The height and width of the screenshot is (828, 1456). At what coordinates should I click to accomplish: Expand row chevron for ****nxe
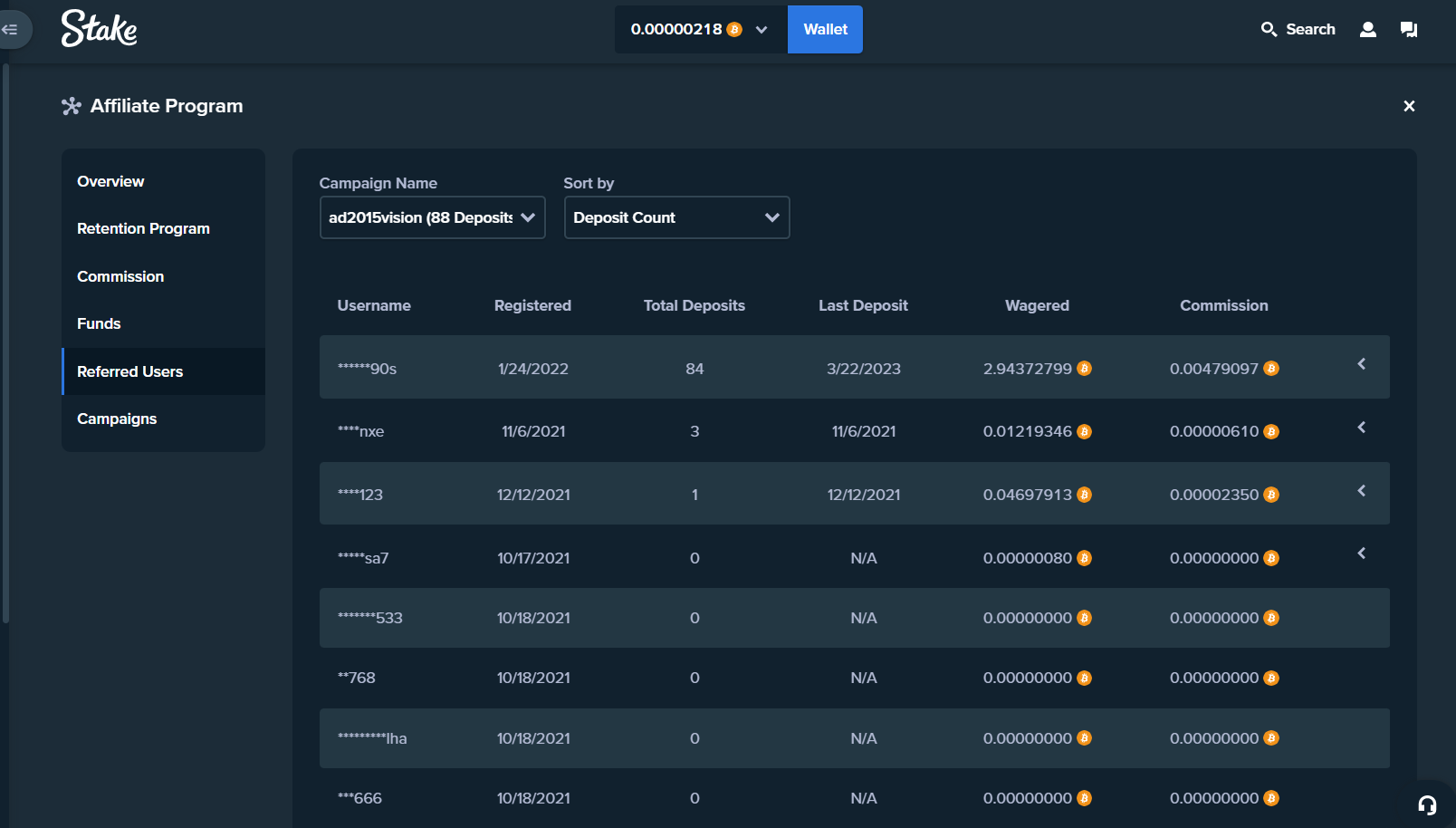pyautogui.click(x=1361, y=428)
